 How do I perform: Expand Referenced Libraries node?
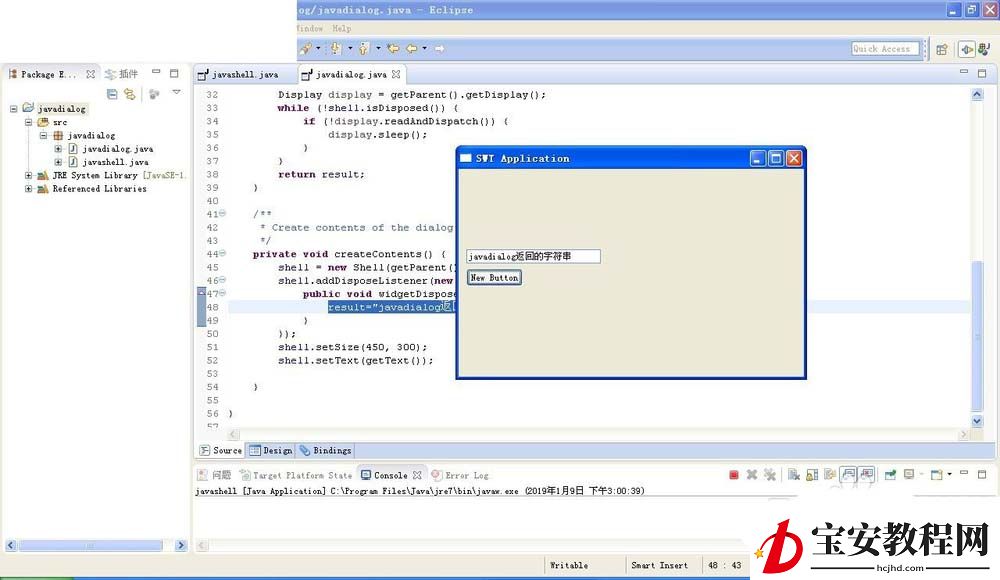click(x=29, y=189)
